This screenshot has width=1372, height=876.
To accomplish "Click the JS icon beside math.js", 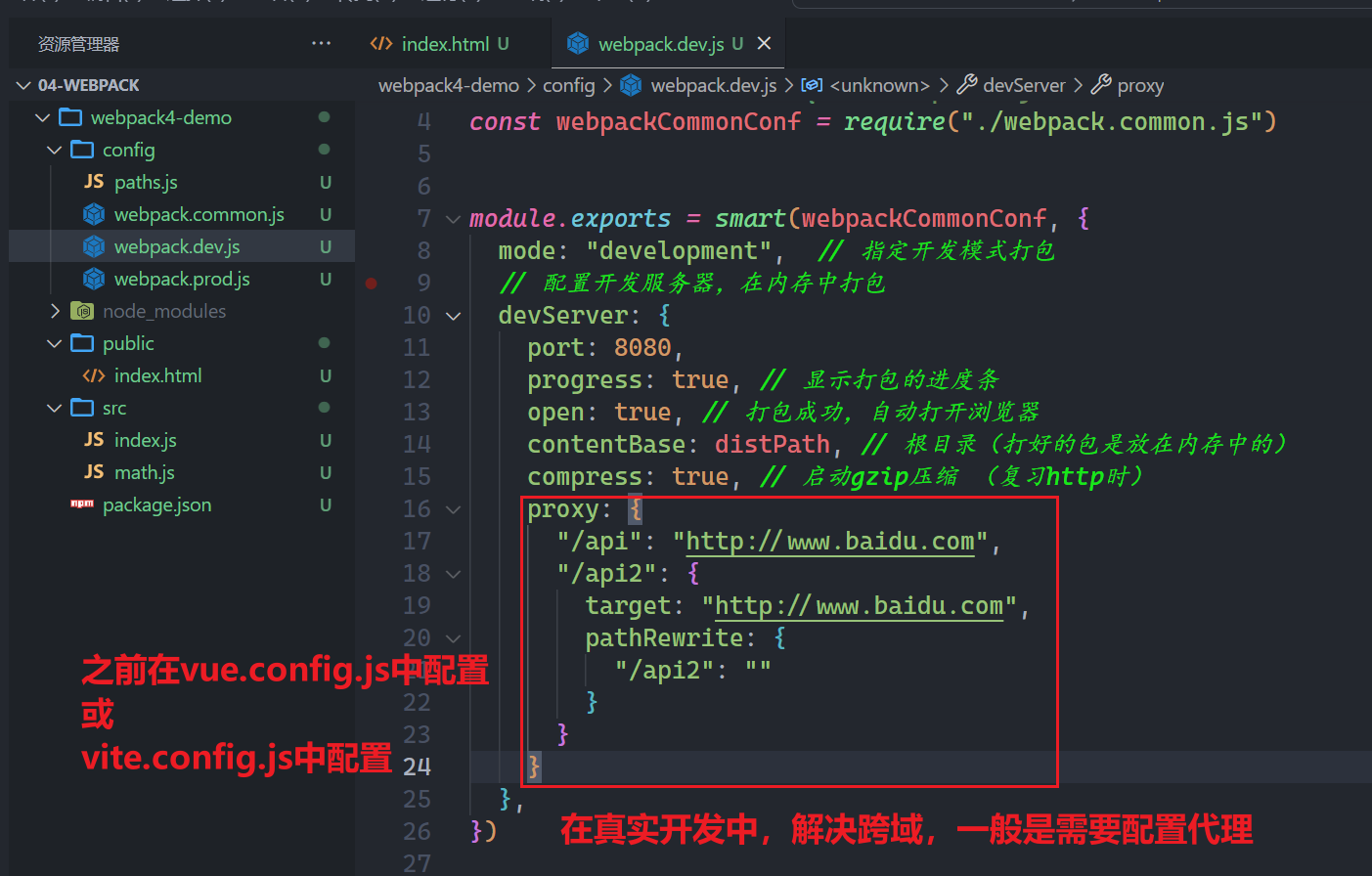I will (x=94, y=472).
